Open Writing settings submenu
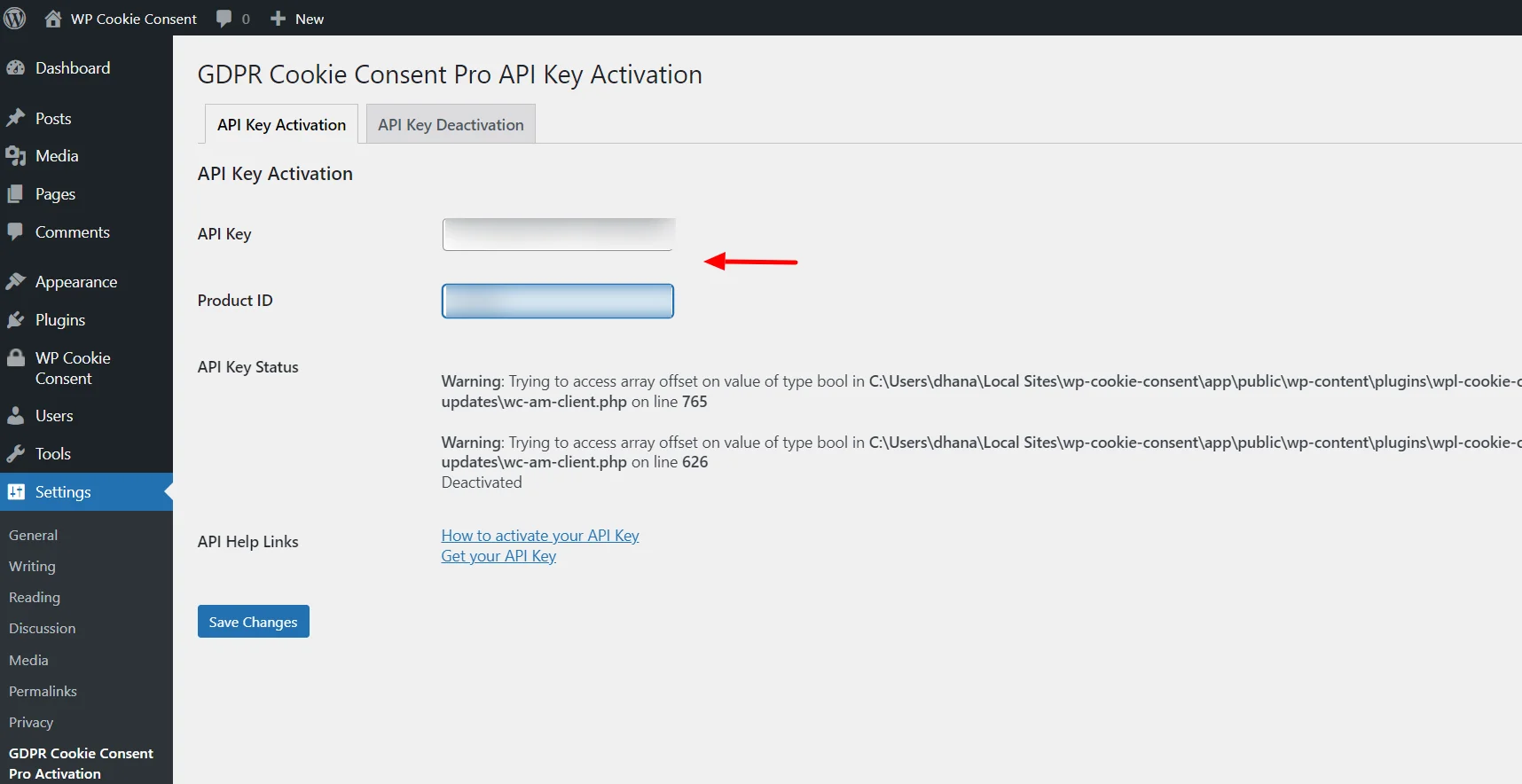The height and width of the screenshot is (784, 1522). coord(32,567)
